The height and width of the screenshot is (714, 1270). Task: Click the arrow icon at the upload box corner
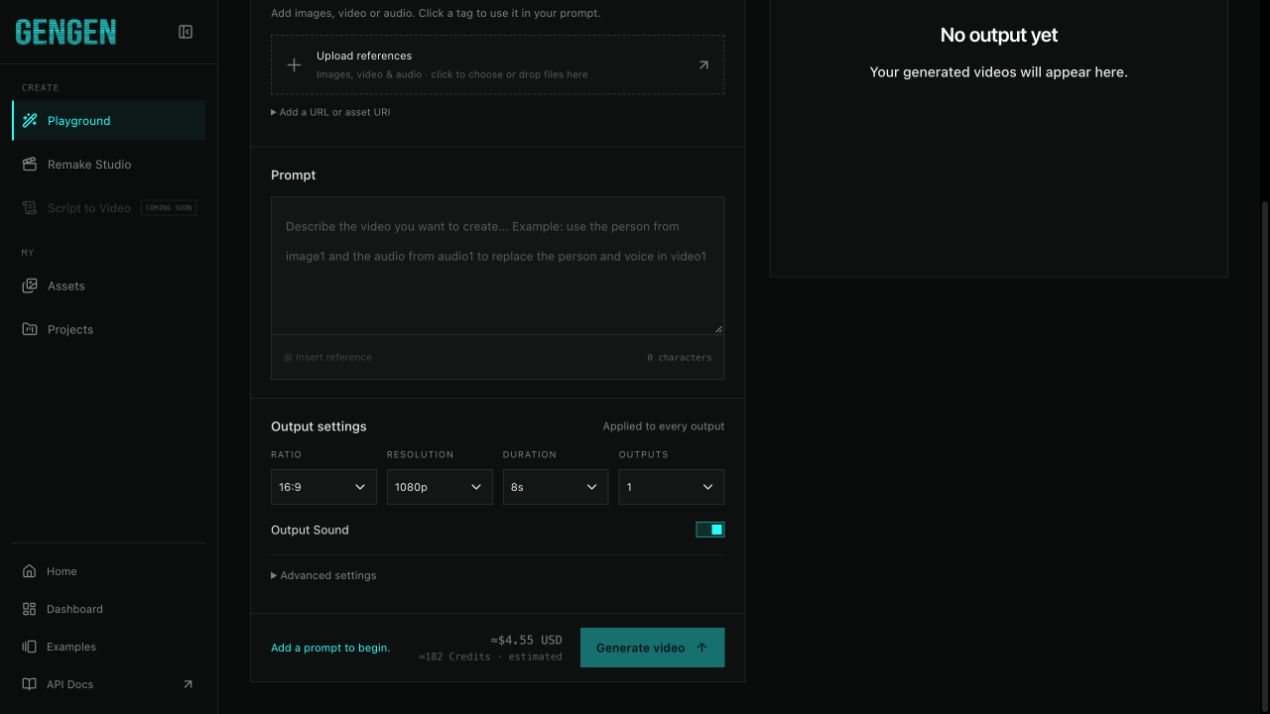point(703,65)
